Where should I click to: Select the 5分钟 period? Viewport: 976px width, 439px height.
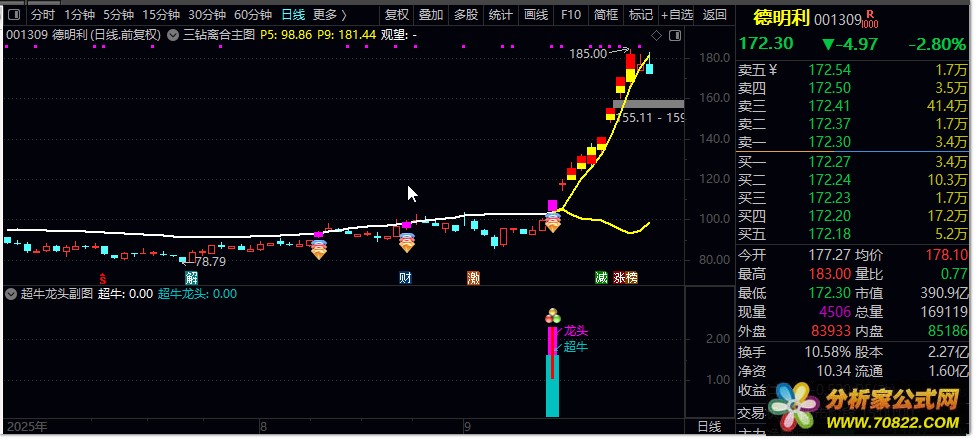[x=118, y=14]
